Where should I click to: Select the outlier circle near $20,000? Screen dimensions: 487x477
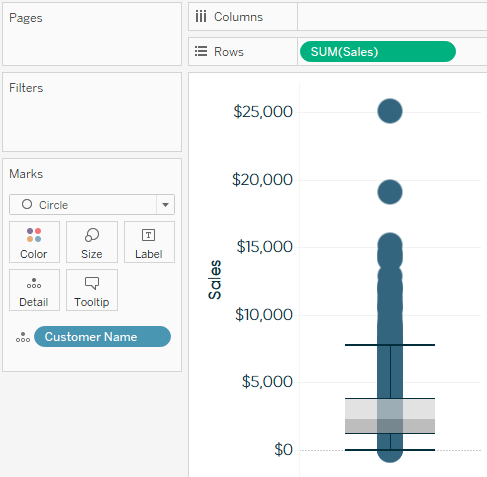point(390,192)
